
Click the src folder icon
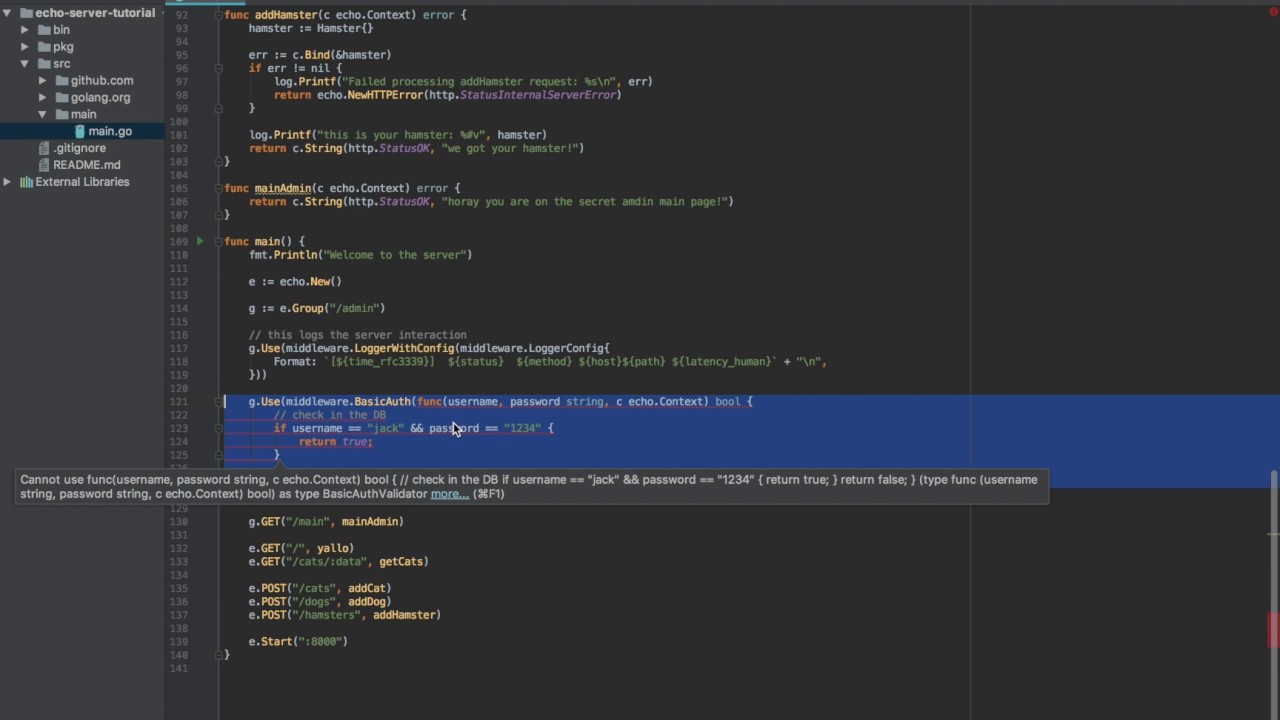point(44,64)
